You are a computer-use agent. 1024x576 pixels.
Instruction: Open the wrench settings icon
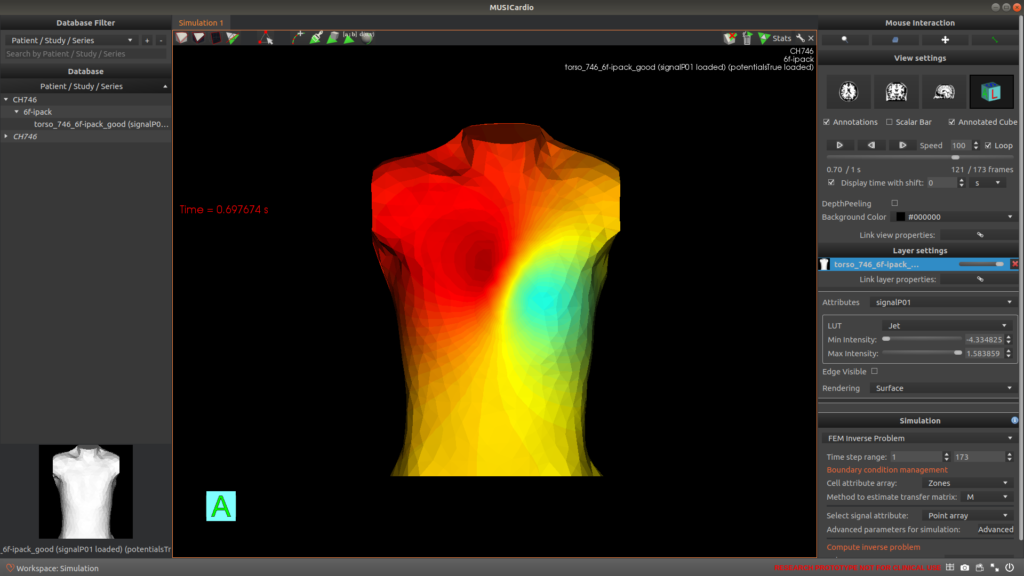(800, 38)
